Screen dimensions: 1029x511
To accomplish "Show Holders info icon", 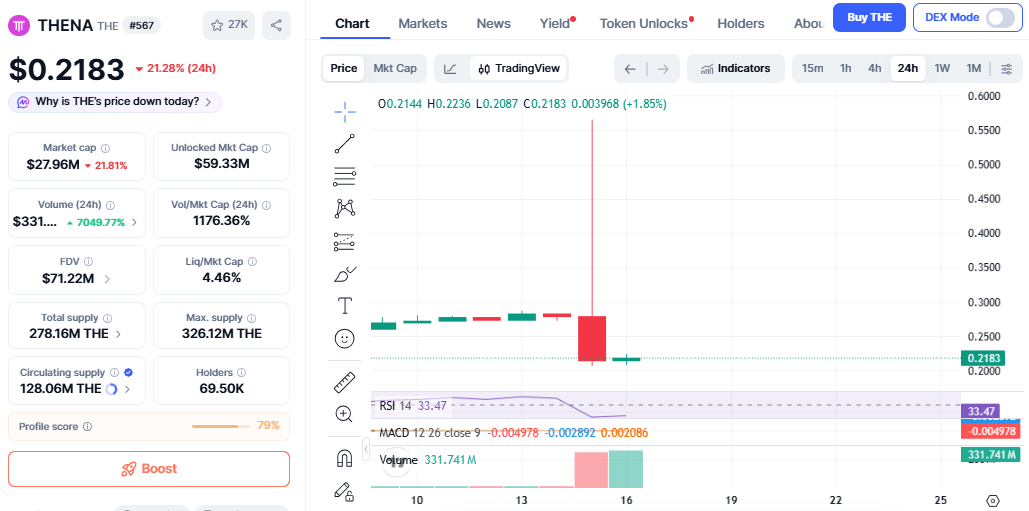I will [x=242, y=373].
